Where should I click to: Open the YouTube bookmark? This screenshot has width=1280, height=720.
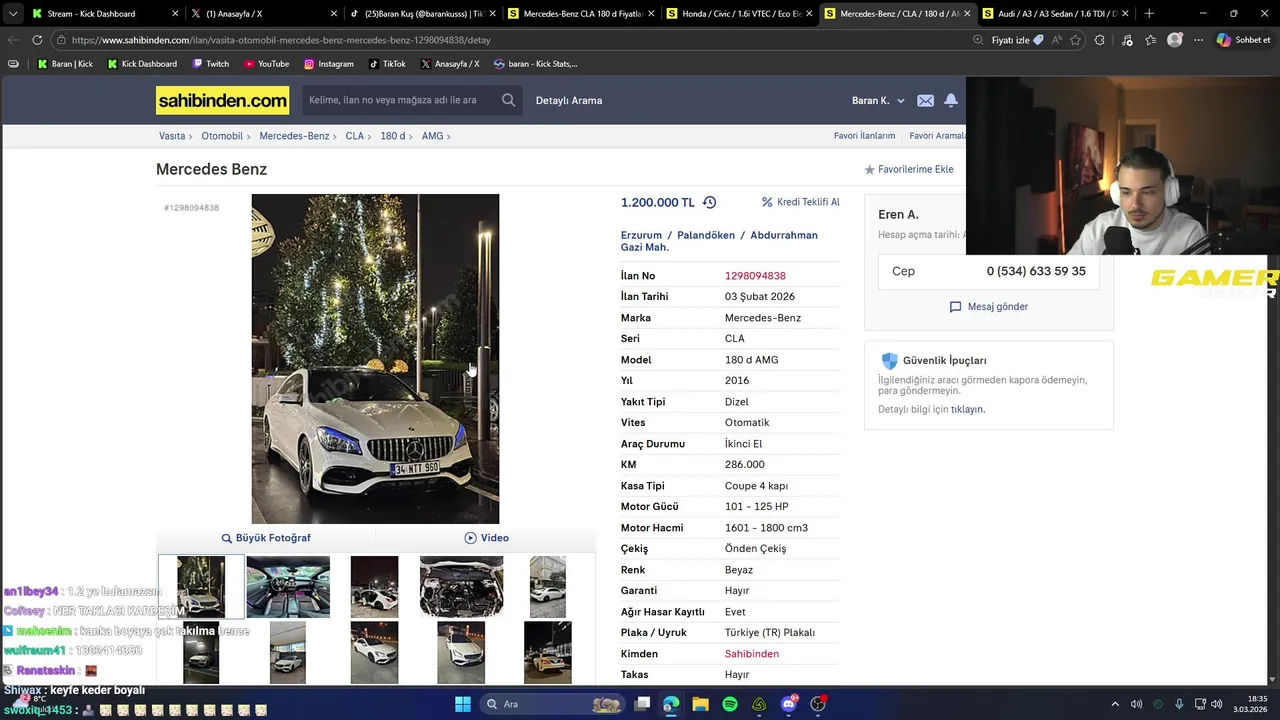click(265, 64)
